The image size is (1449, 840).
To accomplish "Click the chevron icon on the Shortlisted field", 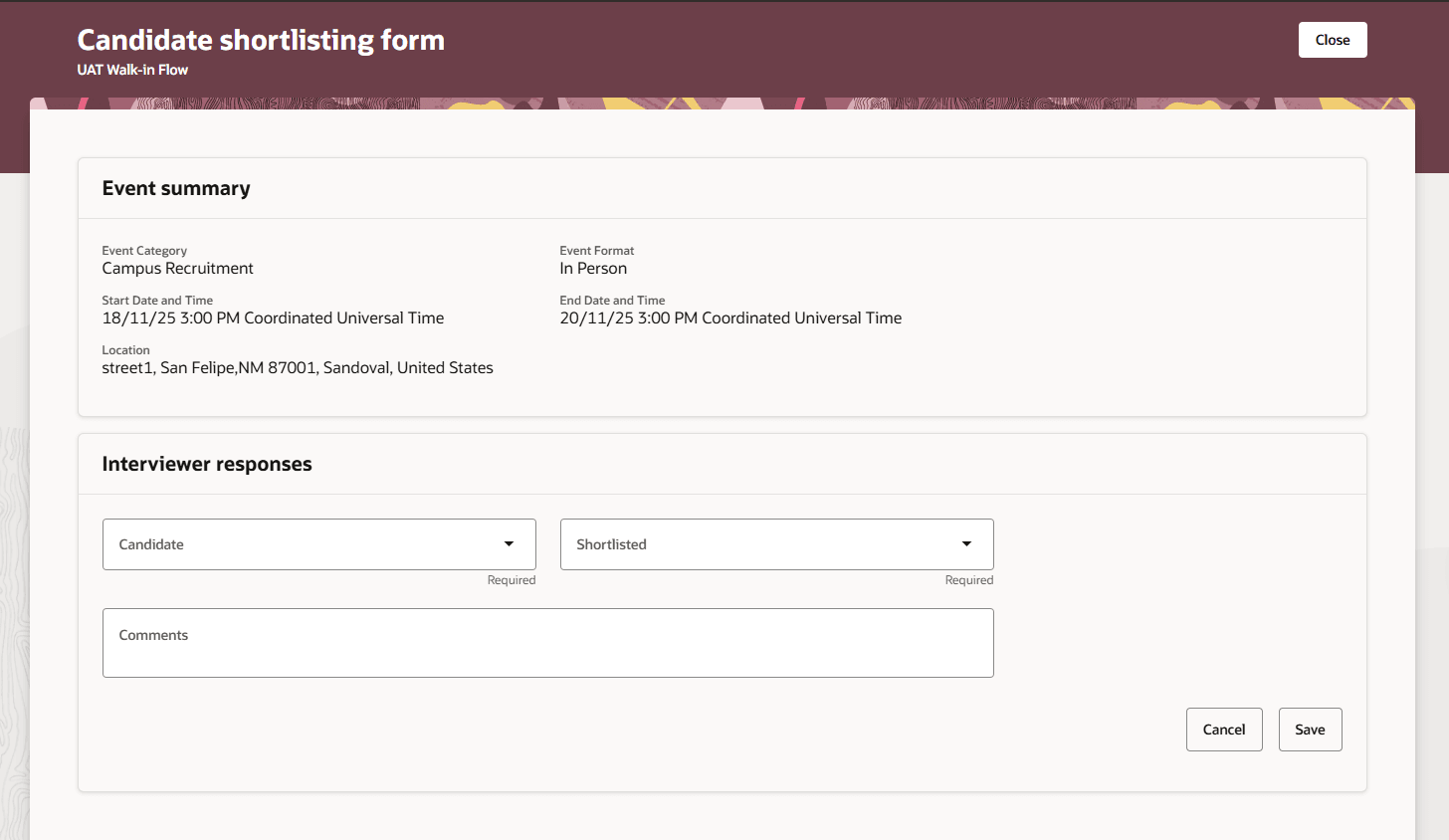I will click(x=966, y=544).
